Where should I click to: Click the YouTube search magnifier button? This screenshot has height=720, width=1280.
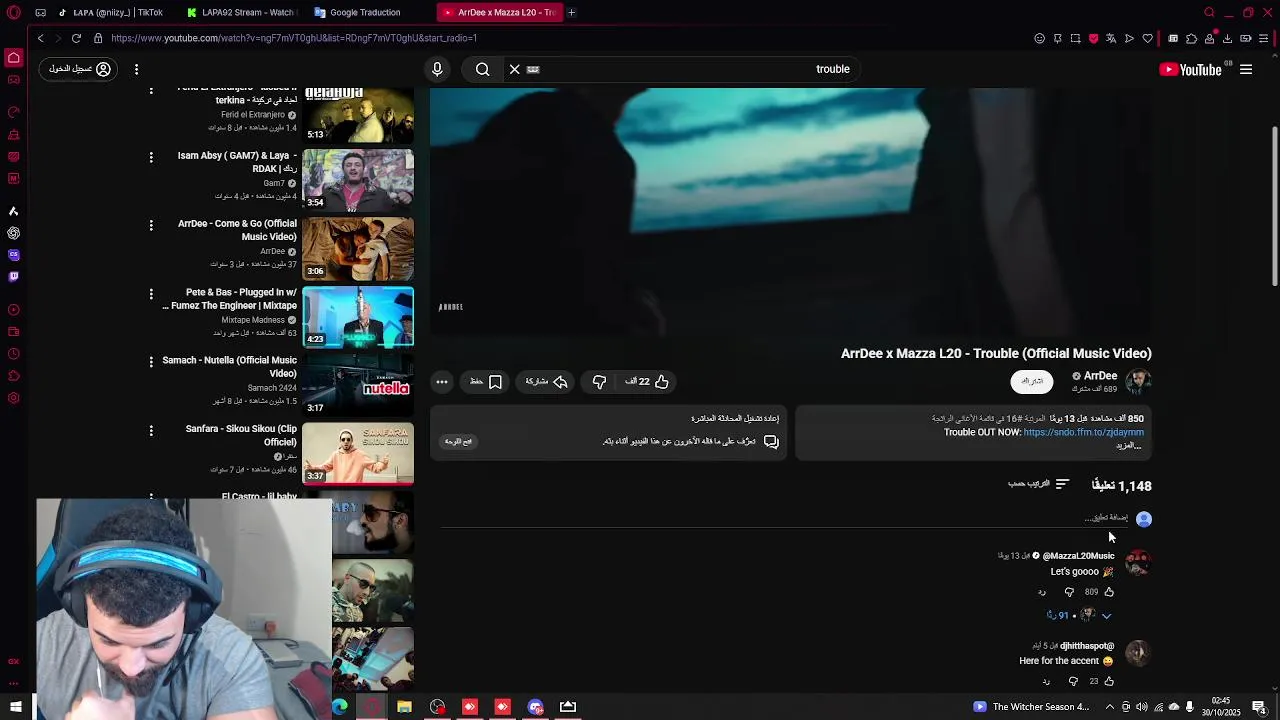pyautogui.click(x=483, y=69)
